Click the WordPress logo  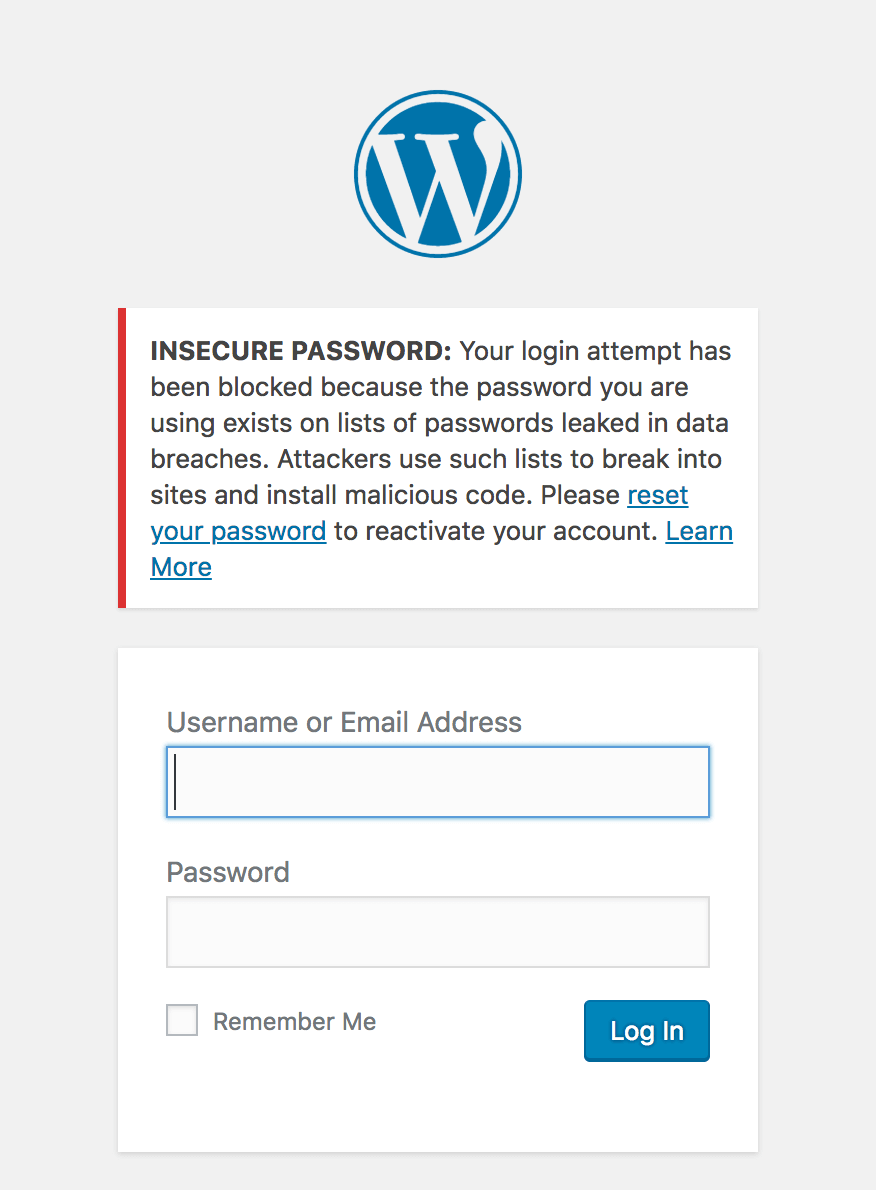point(437,175)
